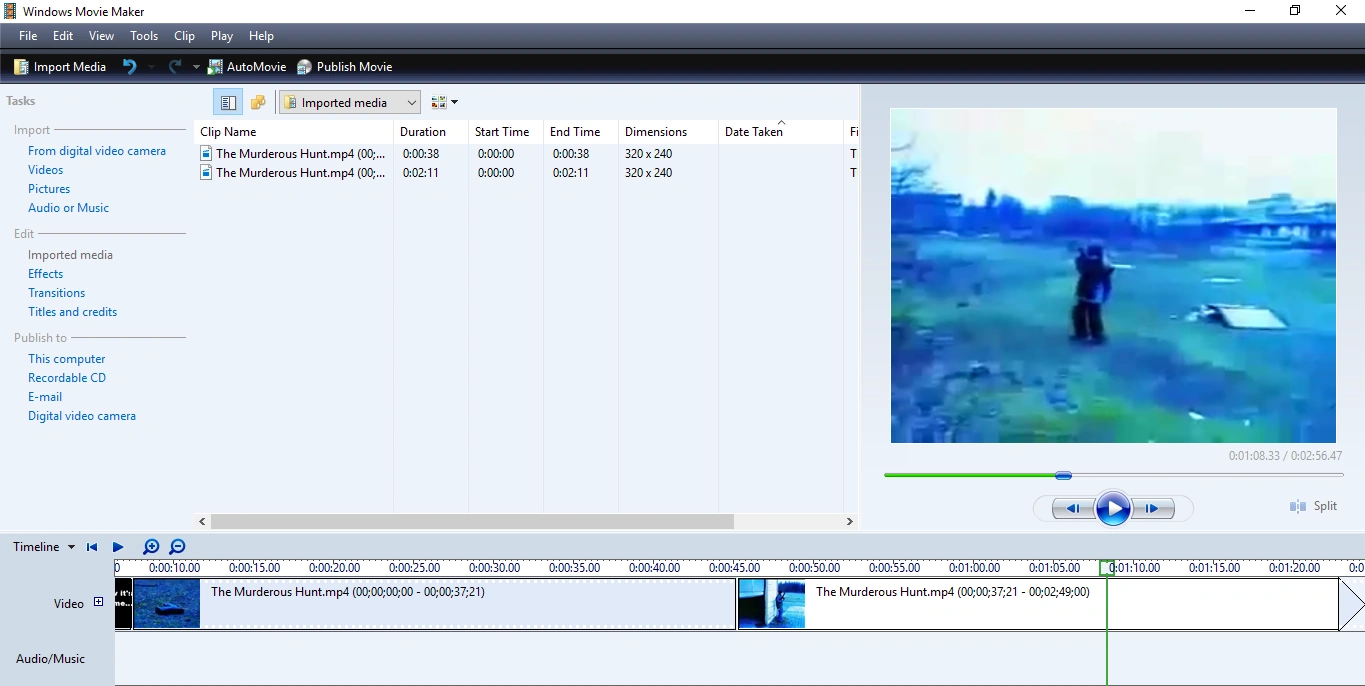Screen dimensions: 1365x686
Task: Toggle the Tasks pane view button
Action: [x=228, y=102]
